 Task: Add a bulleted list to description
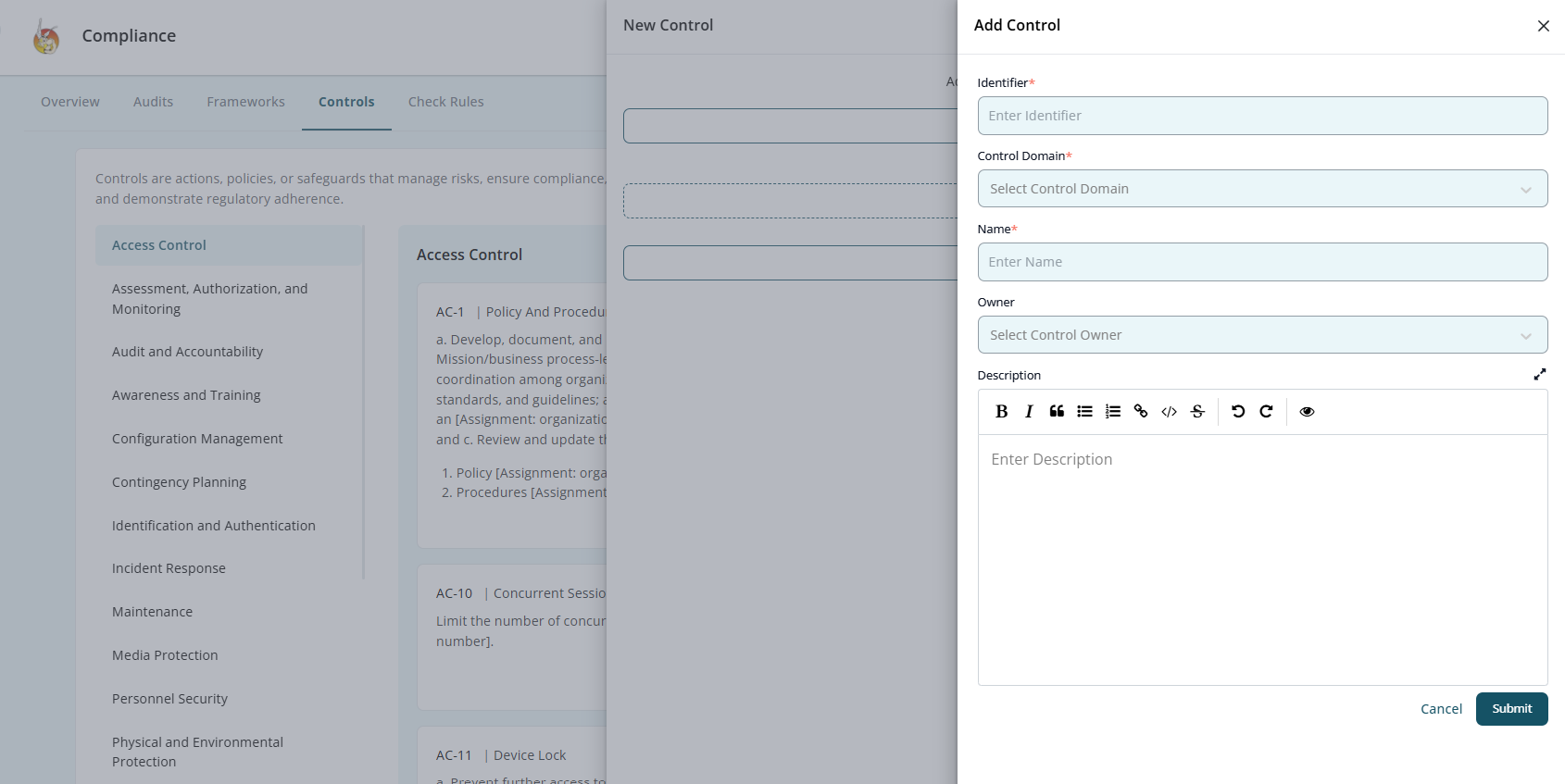click(x=1084, y=412)
